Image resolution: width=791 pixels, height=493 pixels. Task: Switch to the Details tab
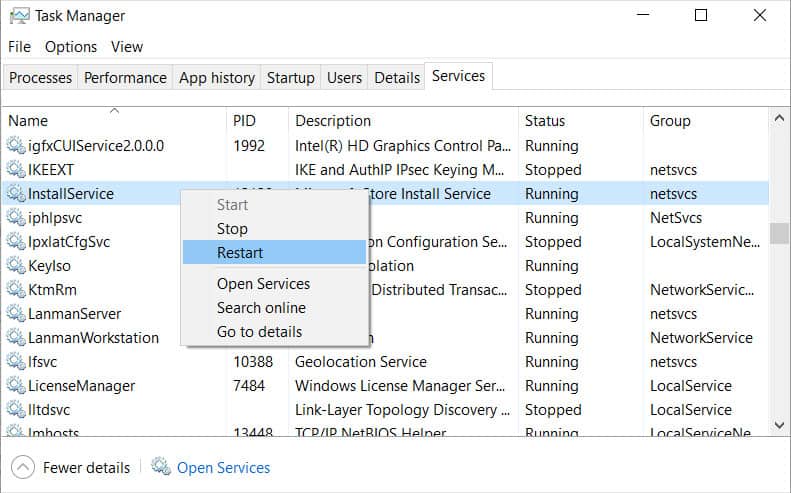(397, 78)
